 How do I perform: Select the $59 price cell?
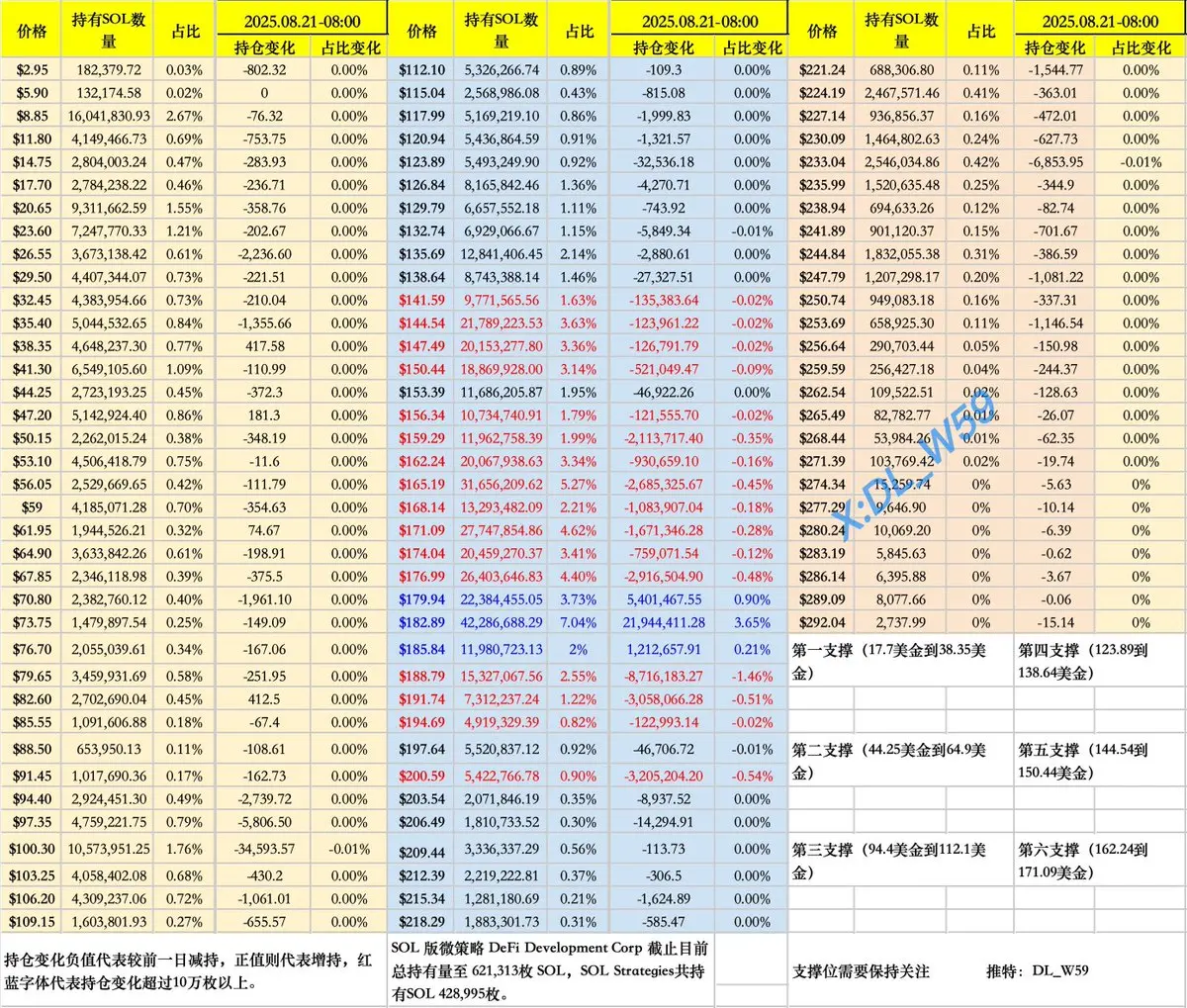(x=32, y=507)
